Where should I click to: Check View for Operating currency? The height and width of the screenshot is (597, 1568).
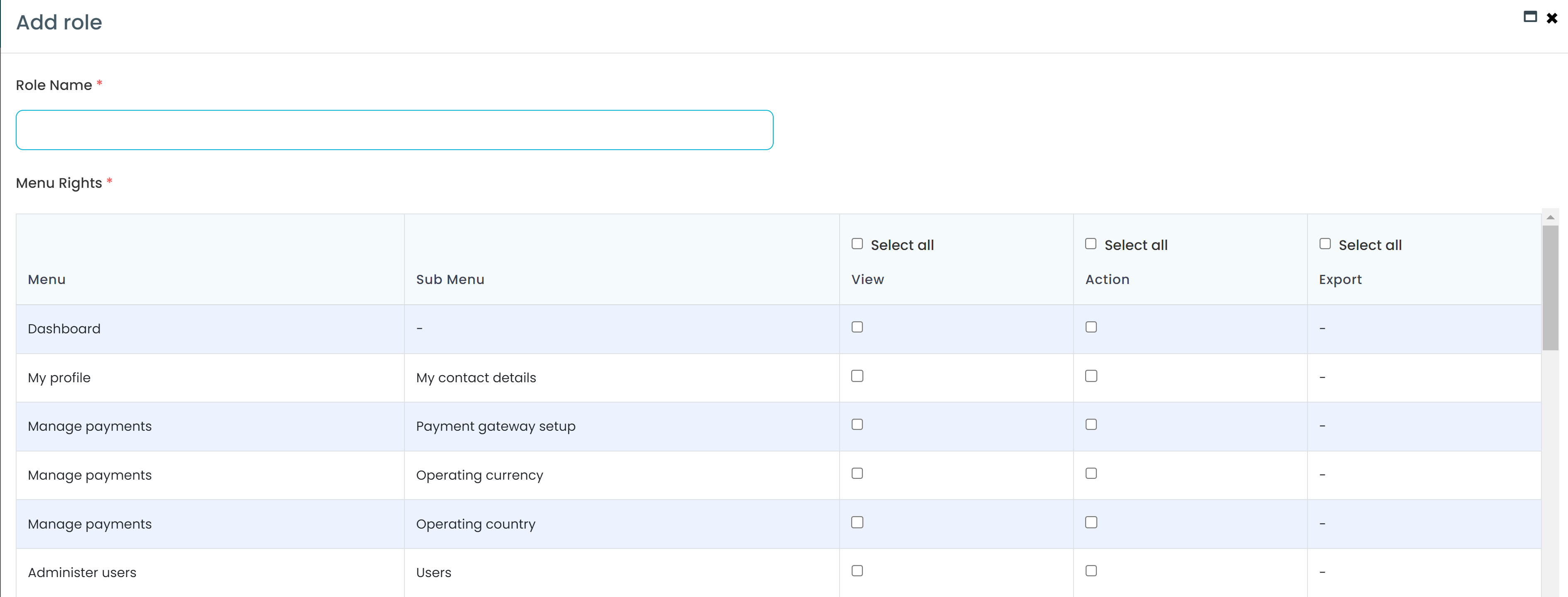coord(857,473)
